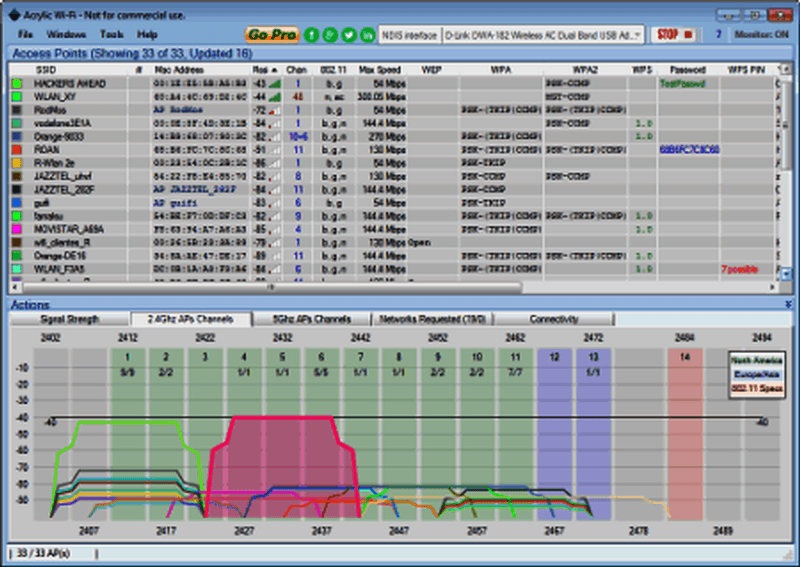This screenshot has height=567, width=800.
Task: Click the red '7 possible' WPS PIN text
Action: point(739,269)
